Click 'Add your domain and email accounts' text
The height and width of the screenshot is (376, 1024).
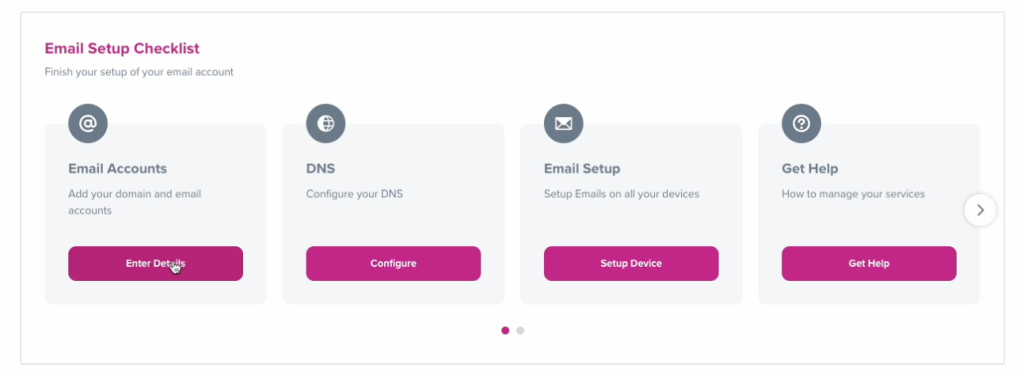(135, 202)
